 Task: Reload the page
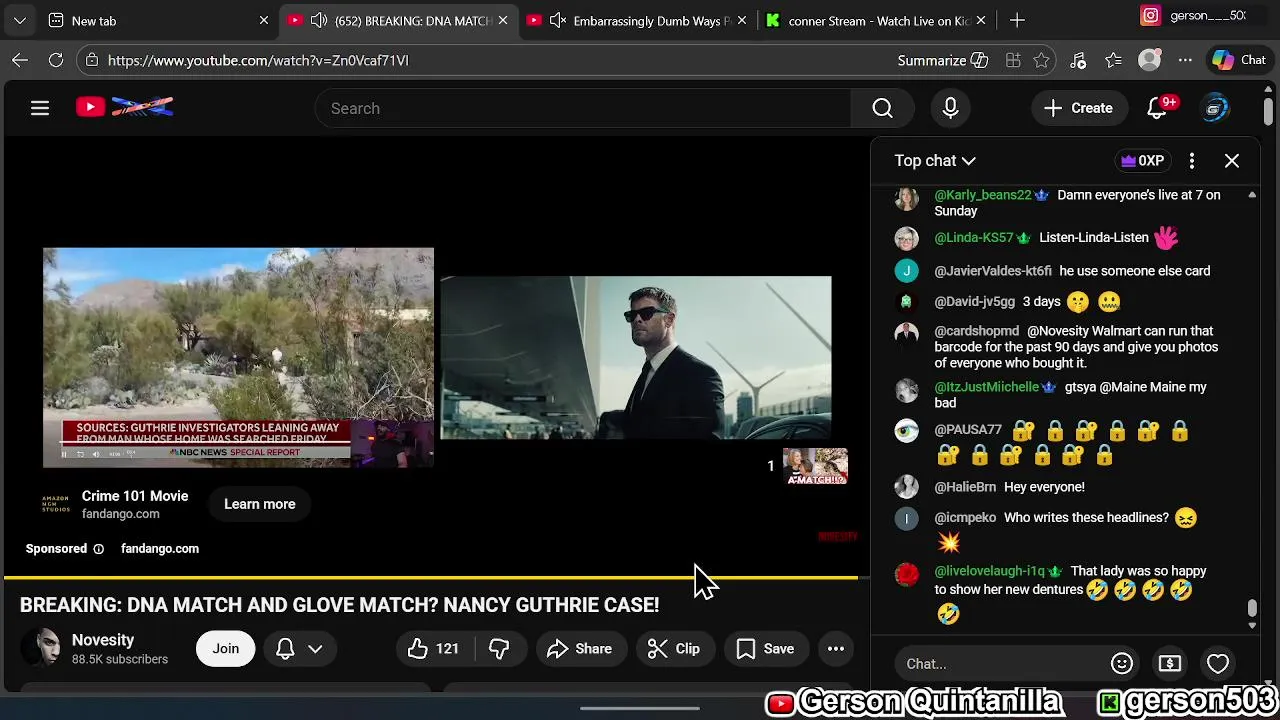click(56, 60)
